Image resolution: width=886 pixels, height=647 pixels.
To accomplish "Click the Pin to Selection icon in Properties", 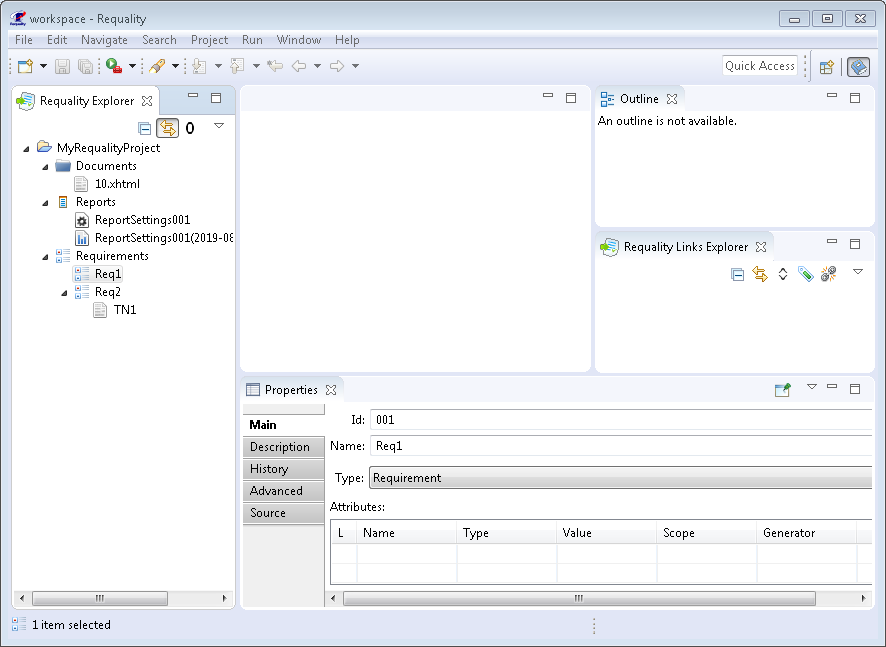I will (783, 390).
